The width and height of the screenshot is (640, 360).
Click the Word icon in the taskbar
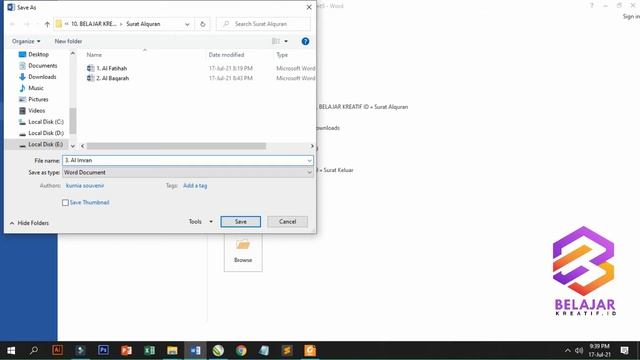195,351
